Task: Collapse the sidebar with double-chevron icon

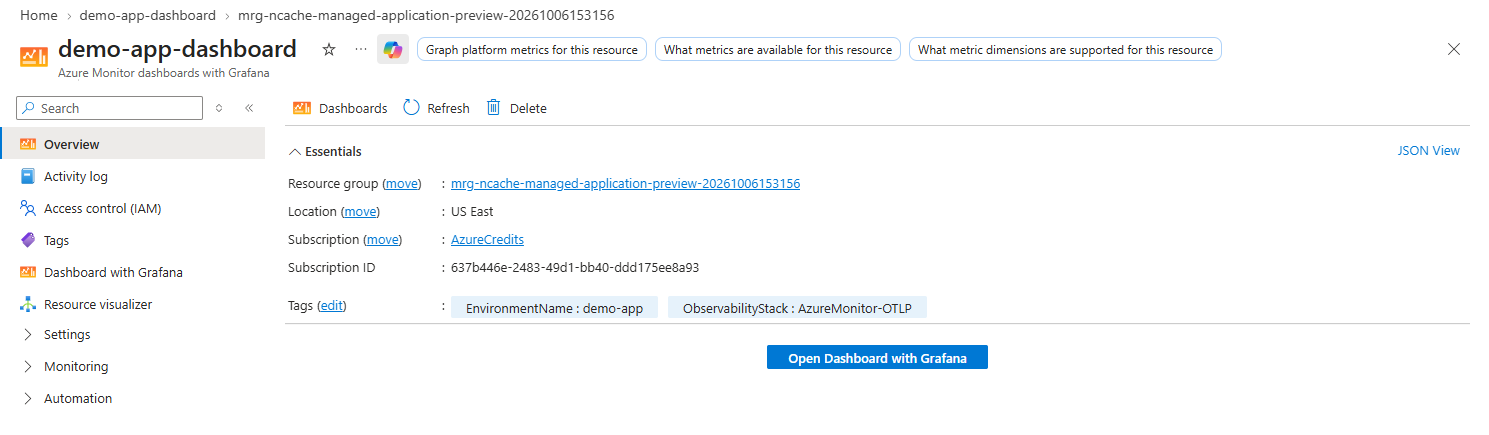Action: [x=249, y=108]
